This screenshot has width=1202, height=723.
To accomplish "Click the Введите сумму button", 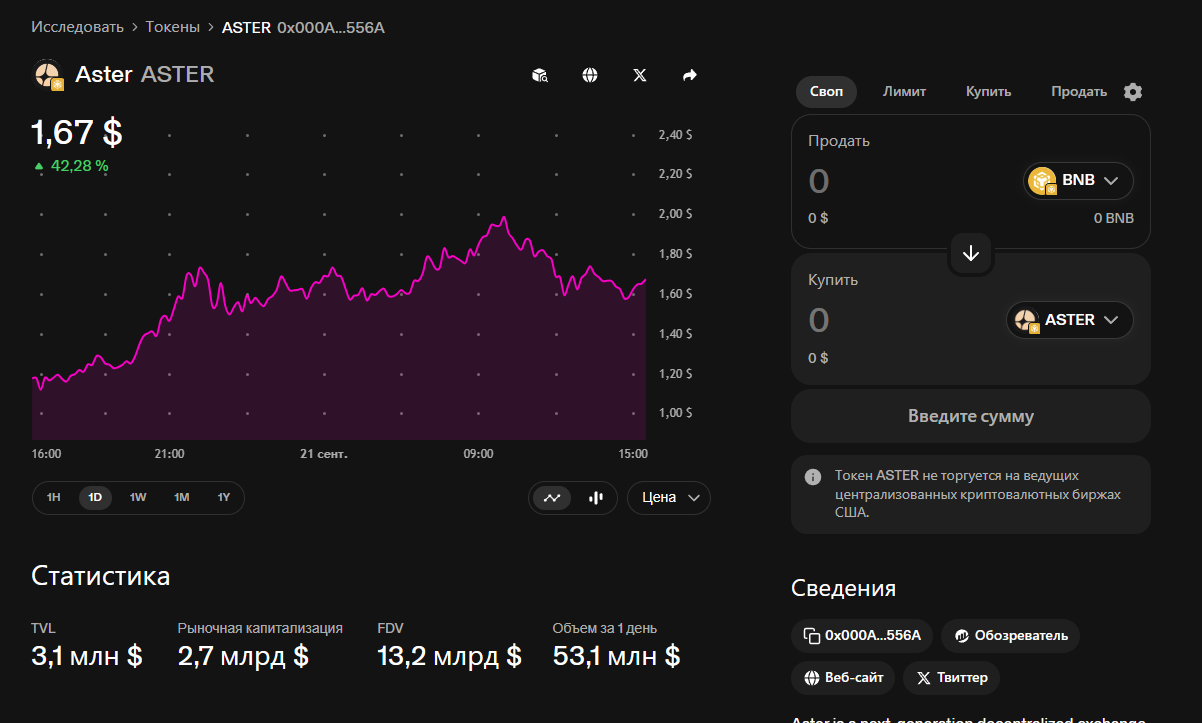I will pos(971,416).
